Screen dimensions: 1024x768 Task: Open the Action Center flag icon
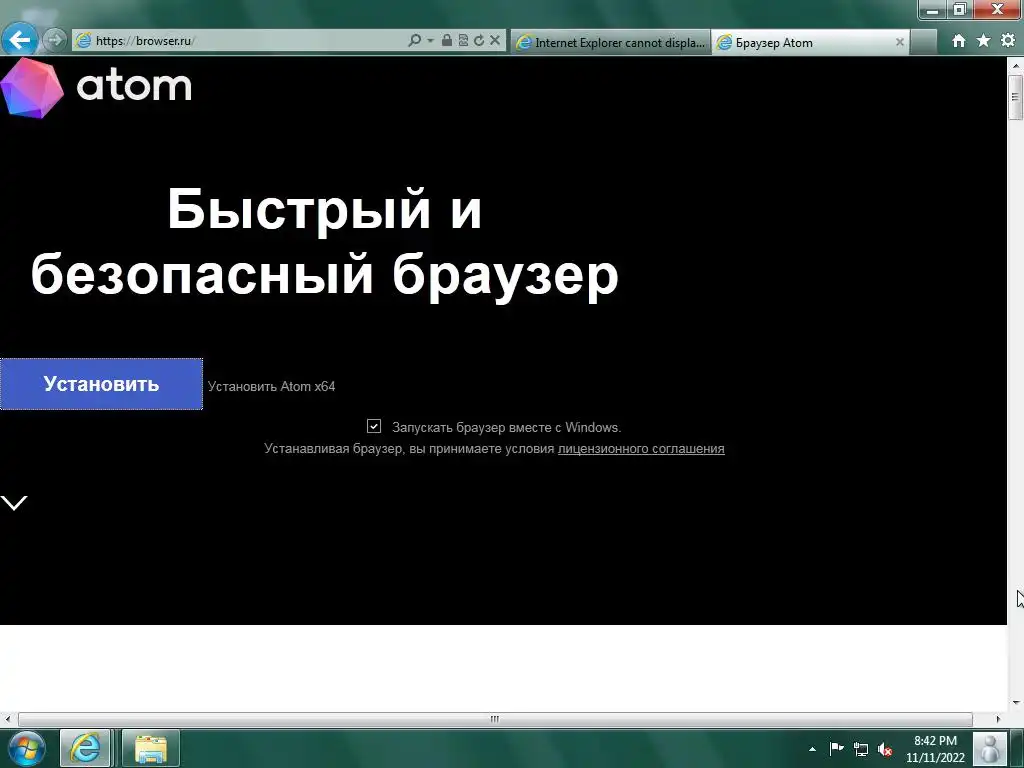click(836, 748)
